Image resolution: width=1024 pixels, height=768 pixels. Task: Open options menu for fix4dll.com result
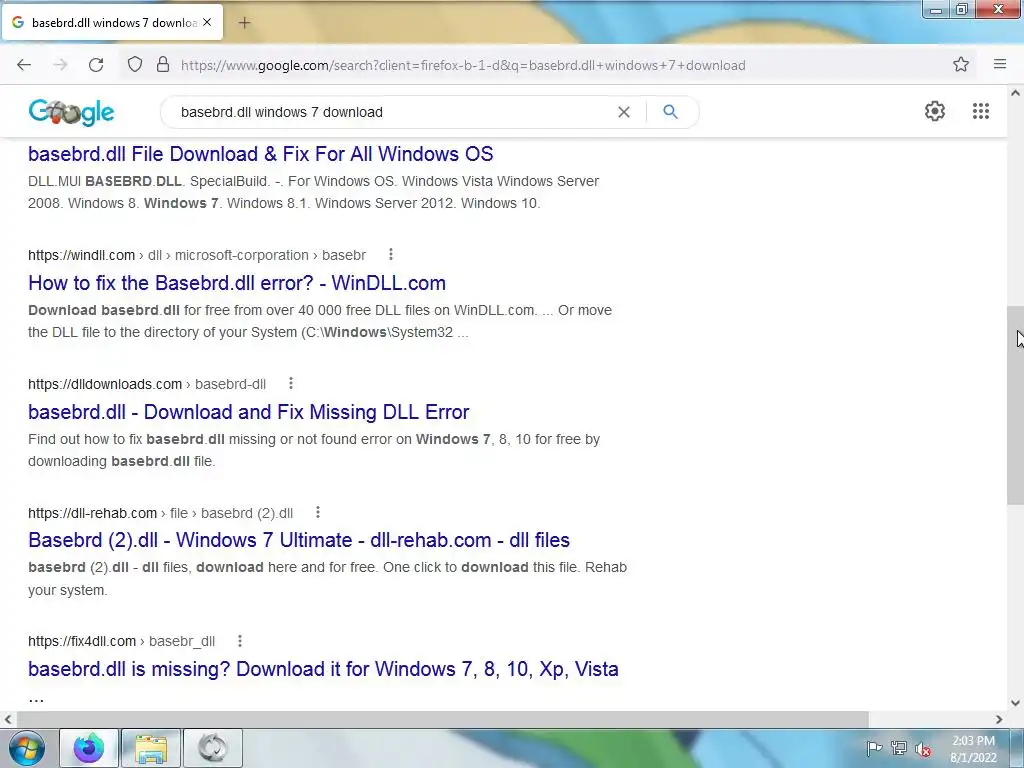pyautogui.click(x=240, y=641)
